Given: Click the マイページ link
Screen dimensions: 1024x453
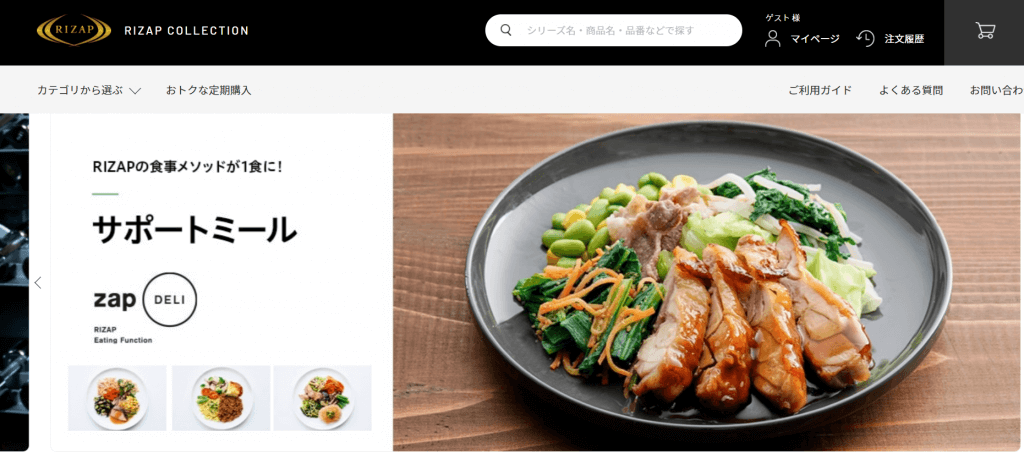Looking at the screenshot, I should coord(815,39).
